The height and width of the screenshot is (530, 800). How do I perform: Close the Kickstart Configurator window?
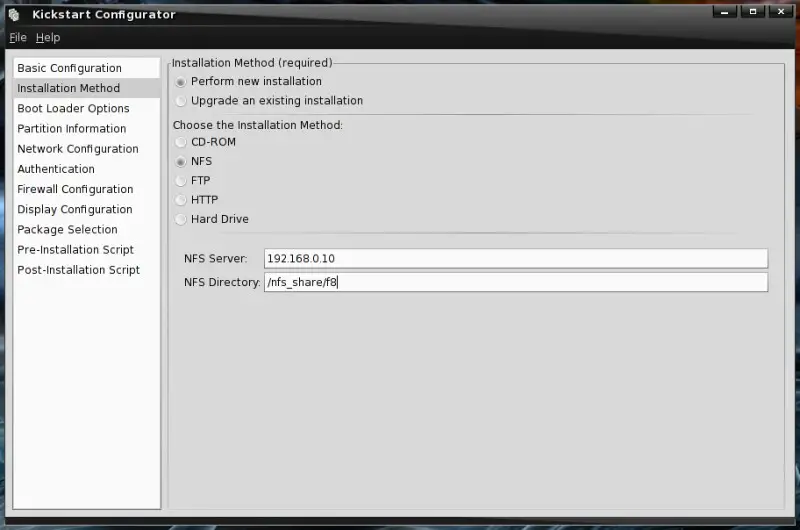[x=781, y=12]
